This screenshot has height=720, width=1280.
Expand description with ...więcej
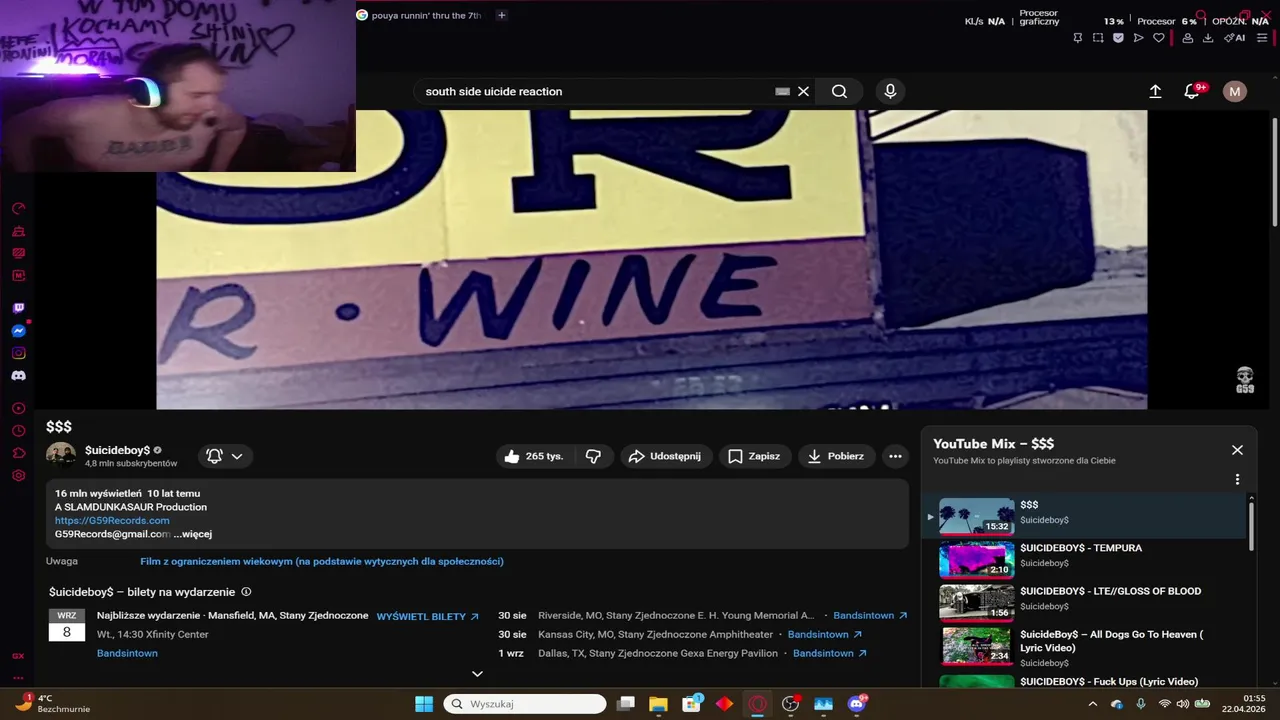(193, 534)
